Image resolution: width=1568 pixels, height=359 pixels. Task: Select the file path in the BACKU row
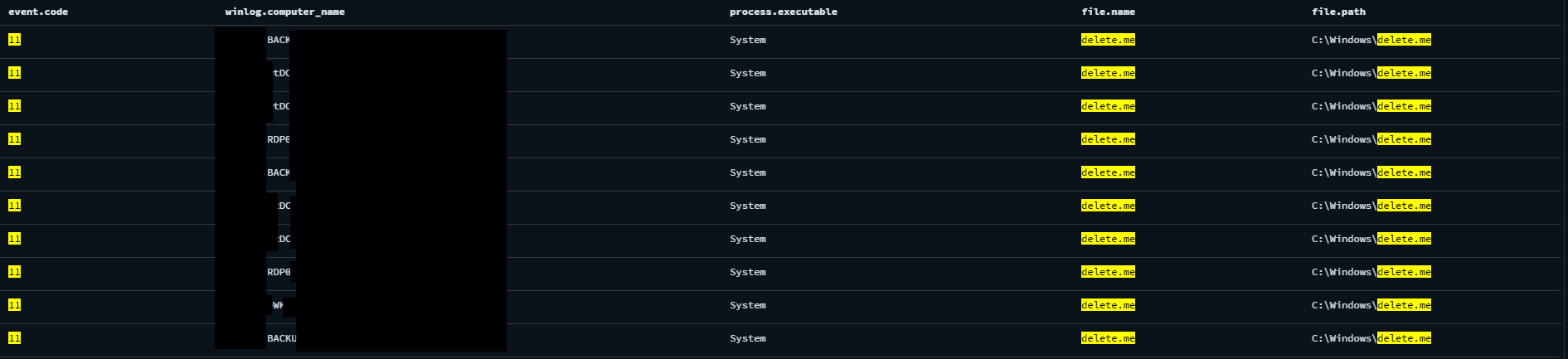(x=1371, y=338)
